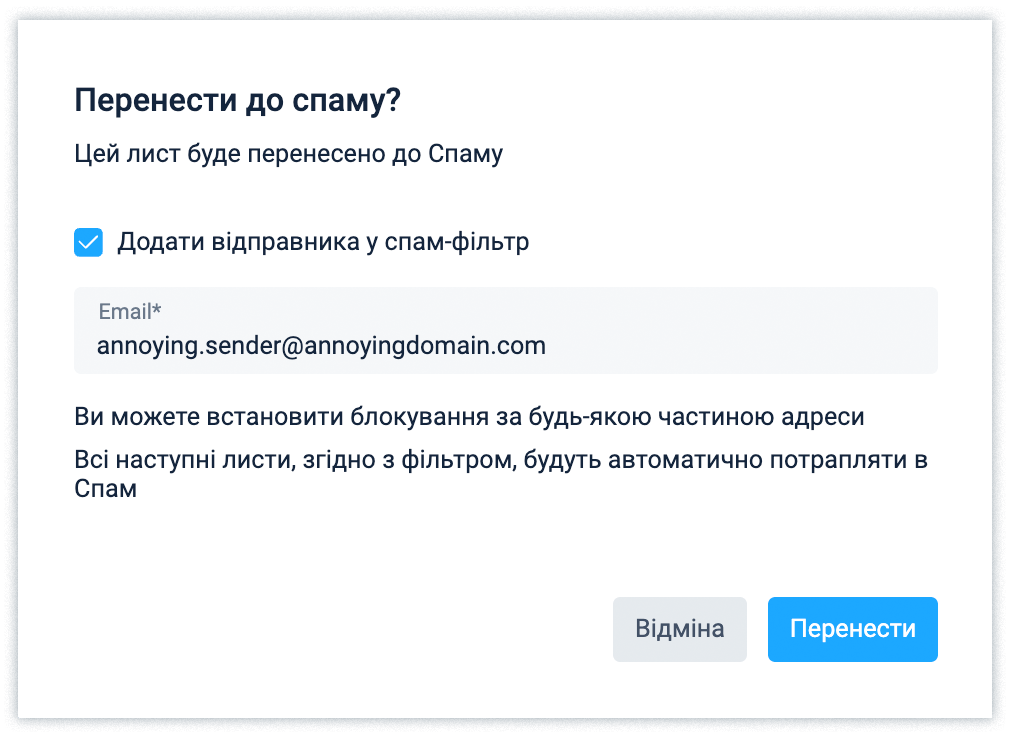Click the "Цей лист буде перенесено до Спаму" text
Image resolution: width=1010 pixels, height=738 pixels.
(288, 154)
